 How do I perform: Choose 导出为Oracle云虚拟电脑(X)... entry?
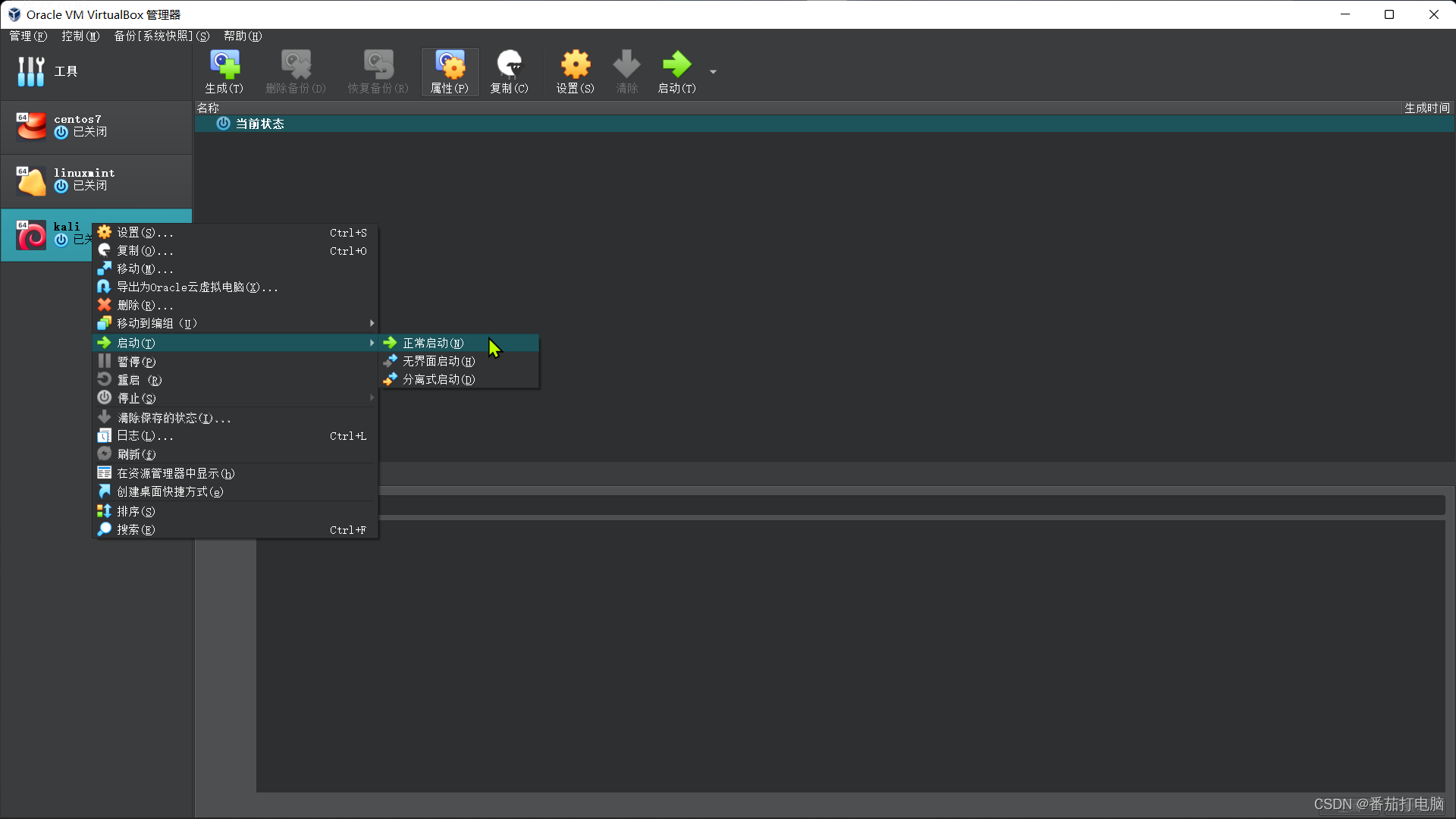pyautogui.click(x=235, y=287)
